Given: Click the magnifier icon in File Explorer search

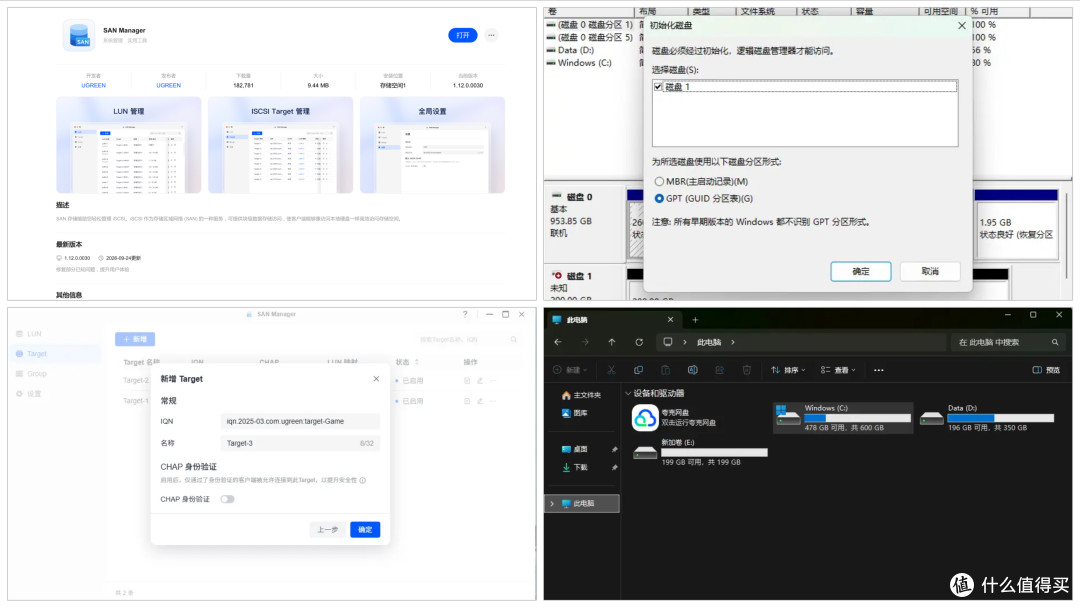Looking at the screenshot, I should [1055, 342].
